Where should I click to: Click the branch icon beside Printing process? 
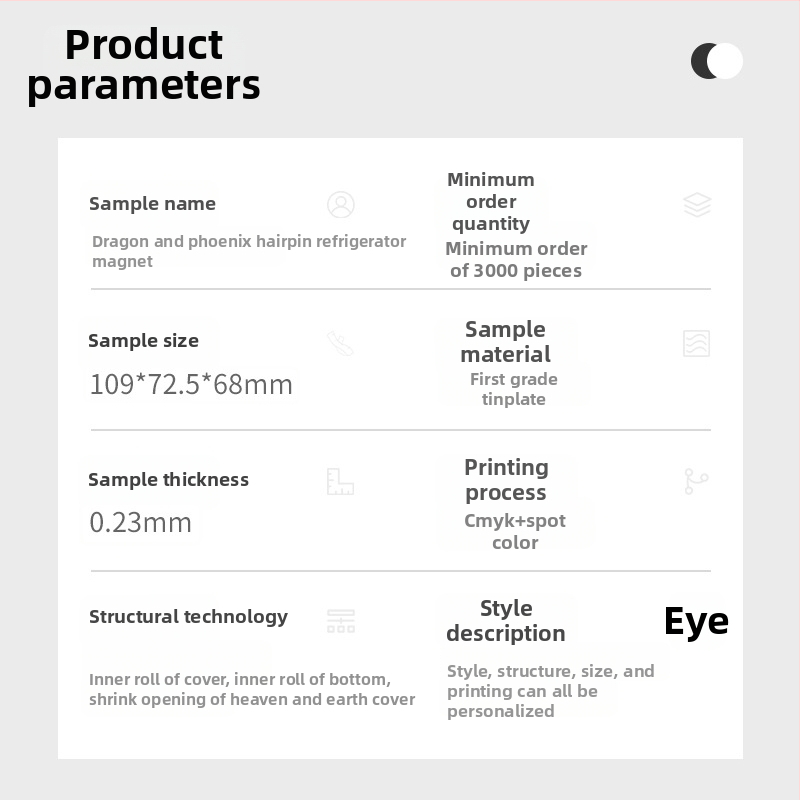pyautogui.click(x=696, y=481)
